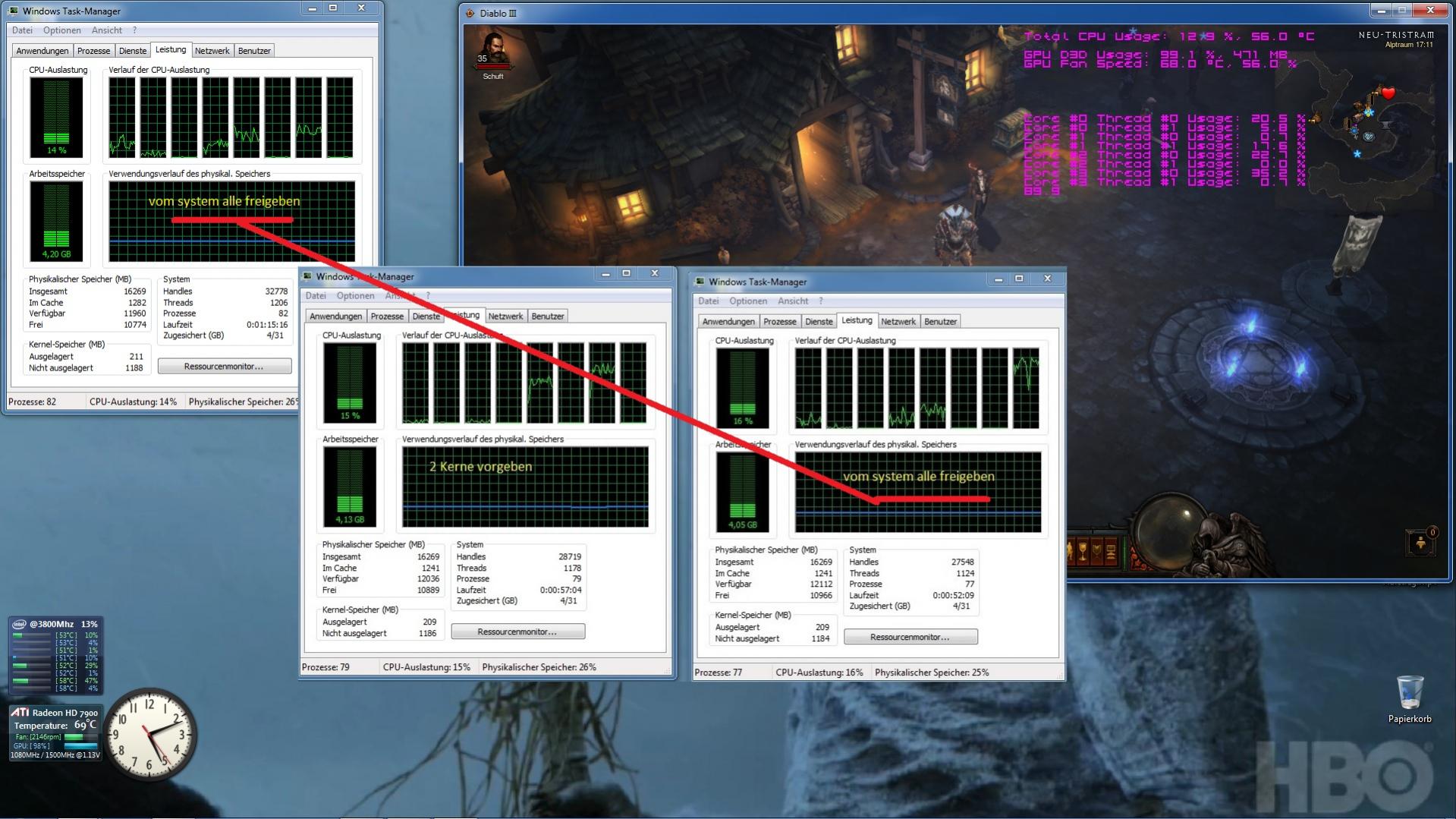Click the 2 Kerne vorgeben memory graph

pyautogui.click(x=525, y=487)
